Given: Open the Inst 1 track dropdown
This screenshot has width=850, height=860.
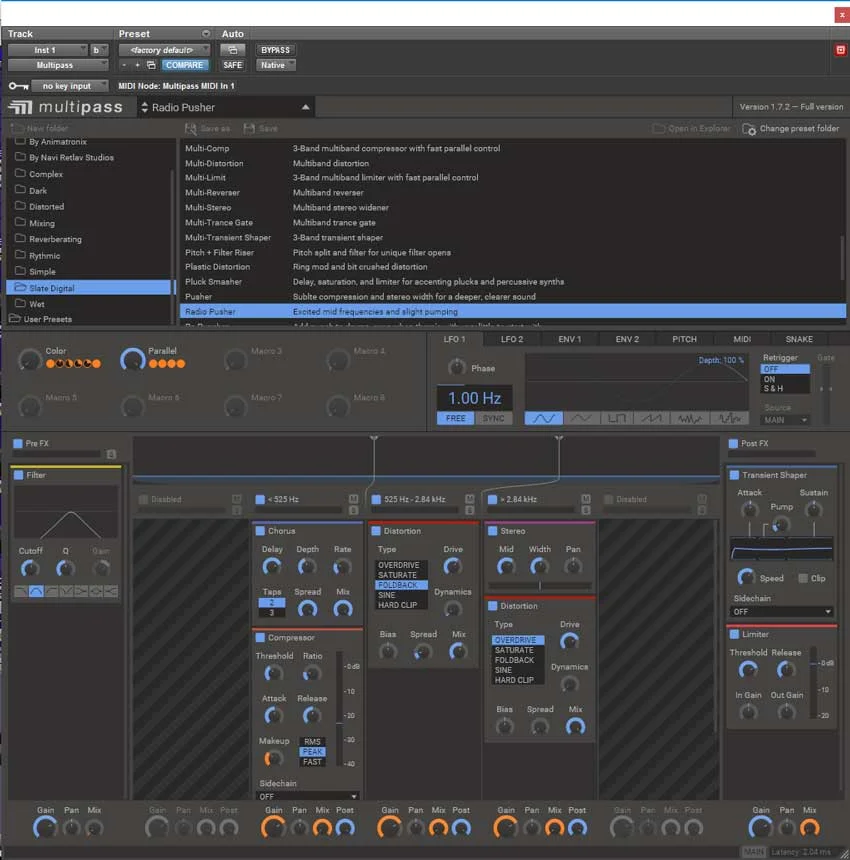Looking at the screenshot, I should coord(48,50).
